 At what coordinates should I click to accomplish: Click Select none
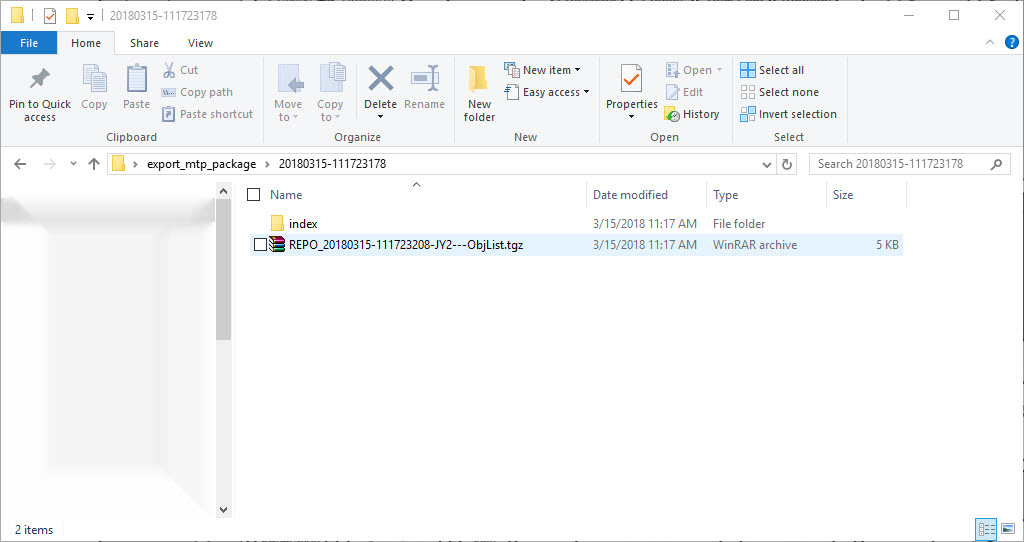pyautogui.click(x=779, y=92)
